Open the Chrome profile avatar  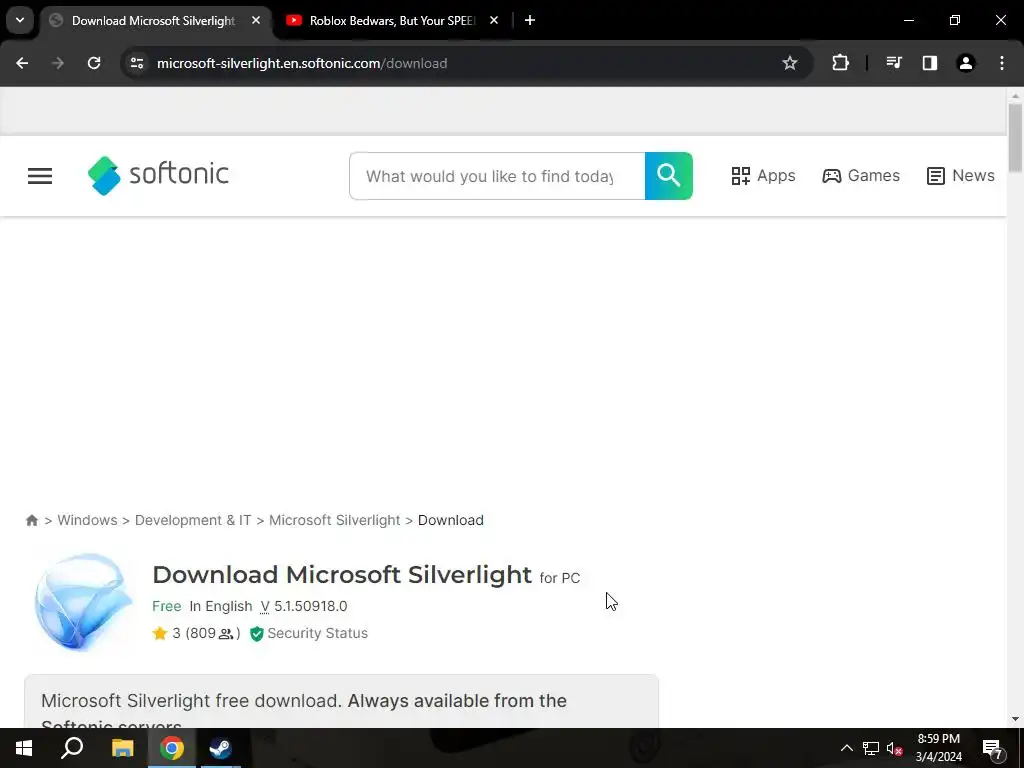coord(965,63)
